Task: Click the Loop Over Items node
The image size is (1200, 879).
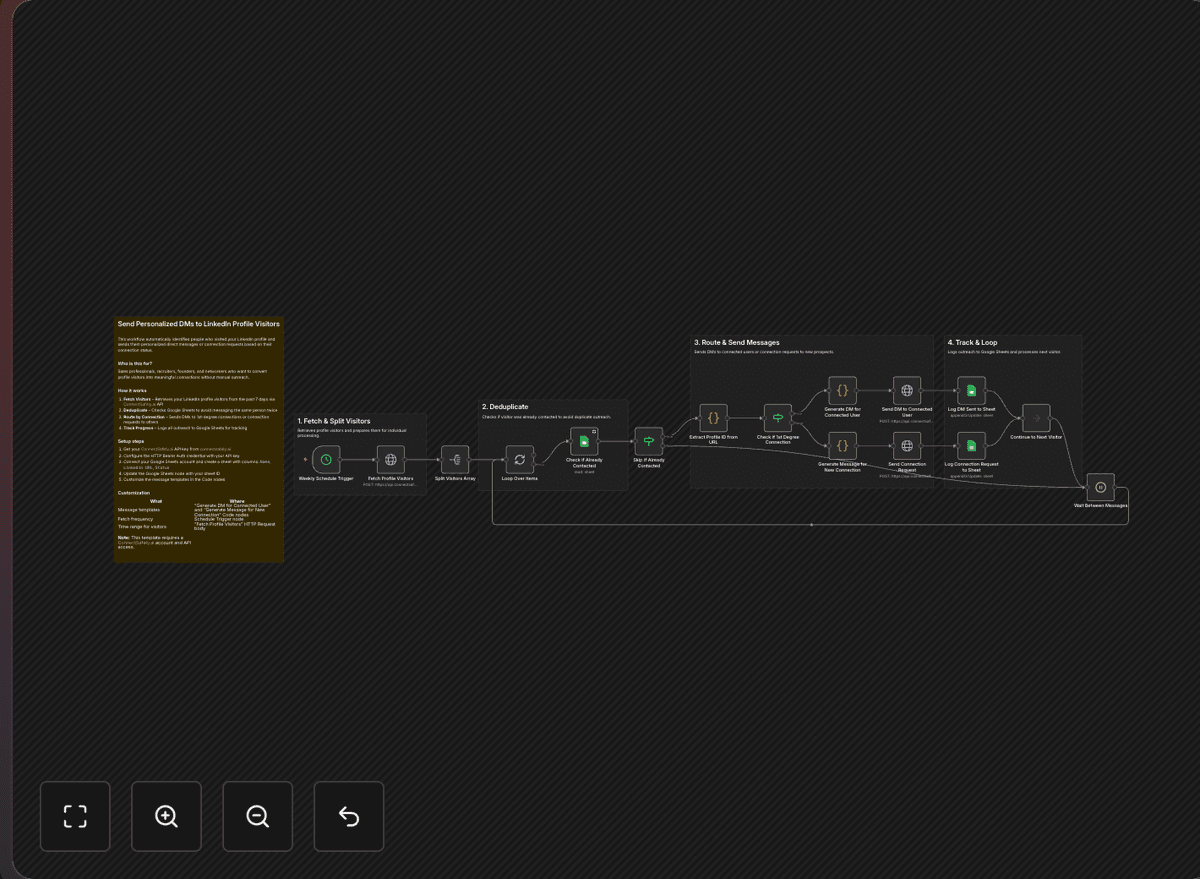Action: point(519,458)
